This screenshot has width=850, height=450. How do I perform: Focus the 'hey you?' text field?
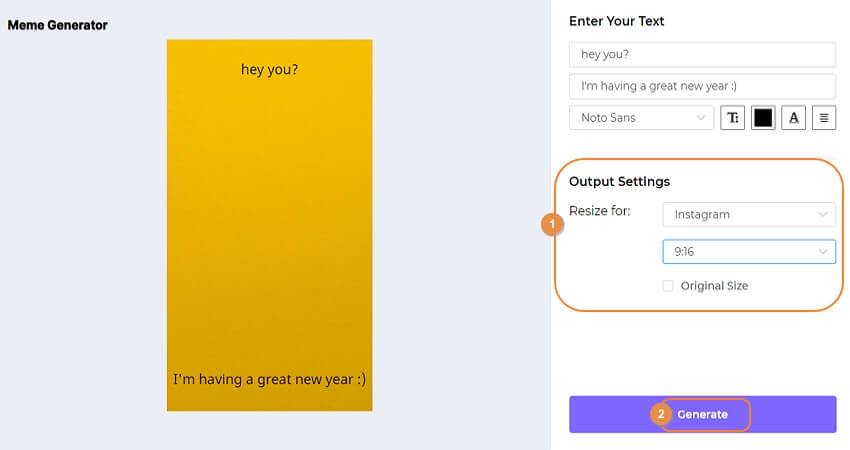click(x=703, y=54)
